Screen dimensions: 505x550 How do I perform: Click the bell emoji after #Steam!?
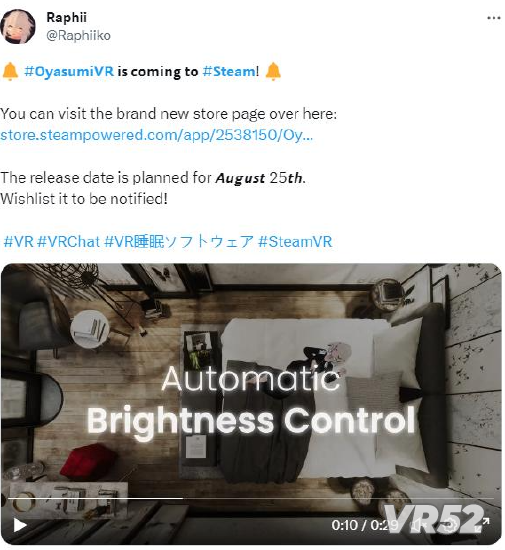[273, 71]
